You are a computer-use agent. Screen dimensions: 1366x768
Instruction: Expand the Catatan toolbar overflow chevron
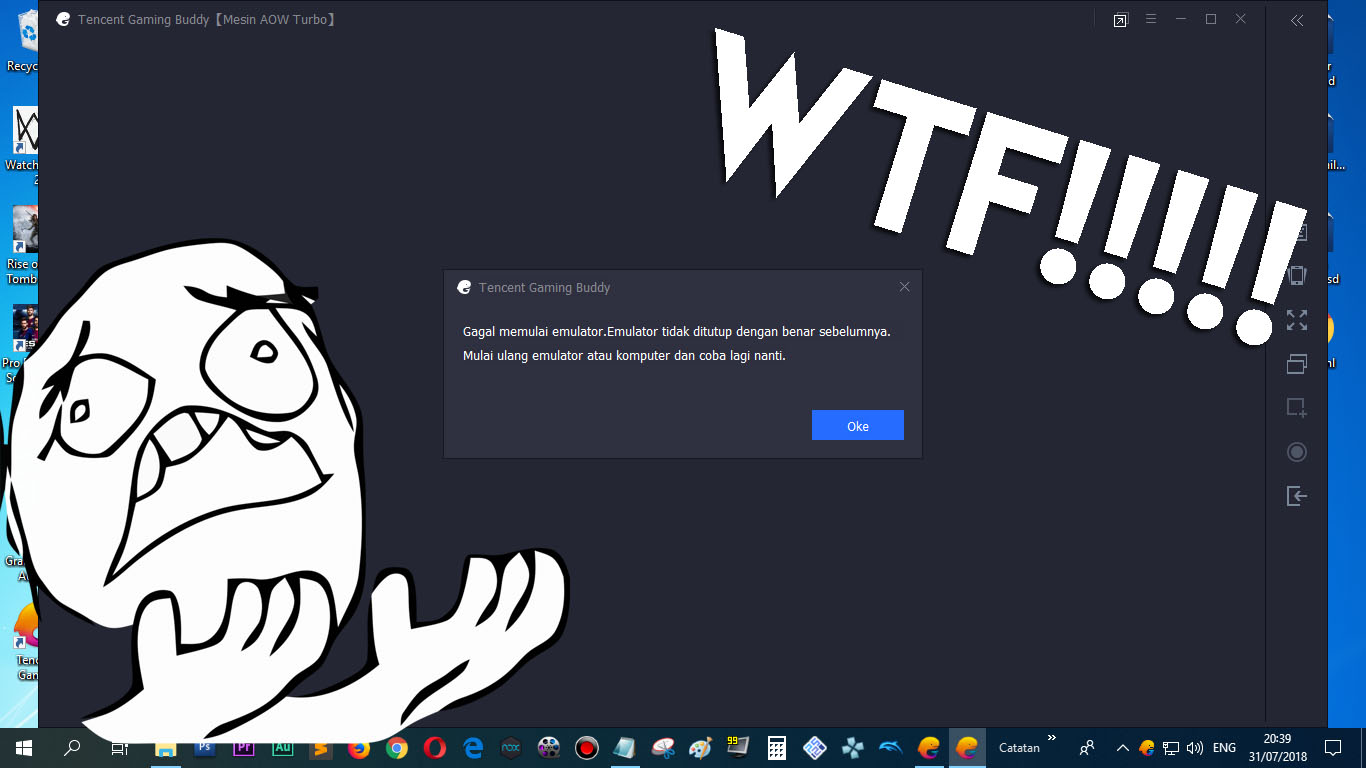tap(1052, 738)
